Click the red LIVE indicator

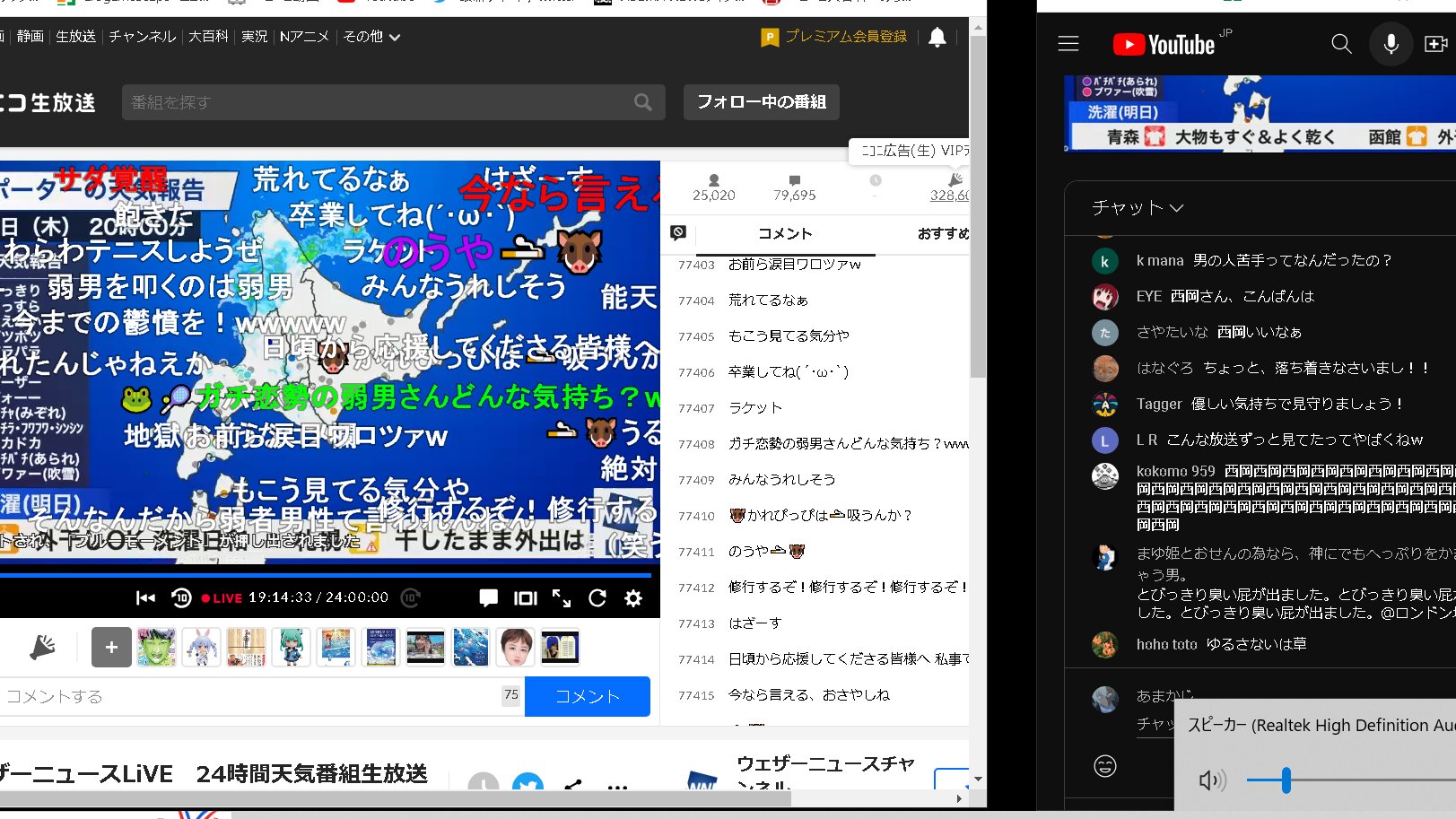[222, 598]
